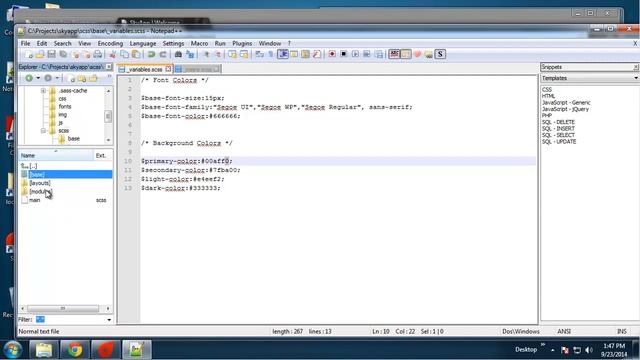Choose 'JavaScript - jQuery' snippet template
The height and width of the screenshot is (360, 640).
point(565,109)
